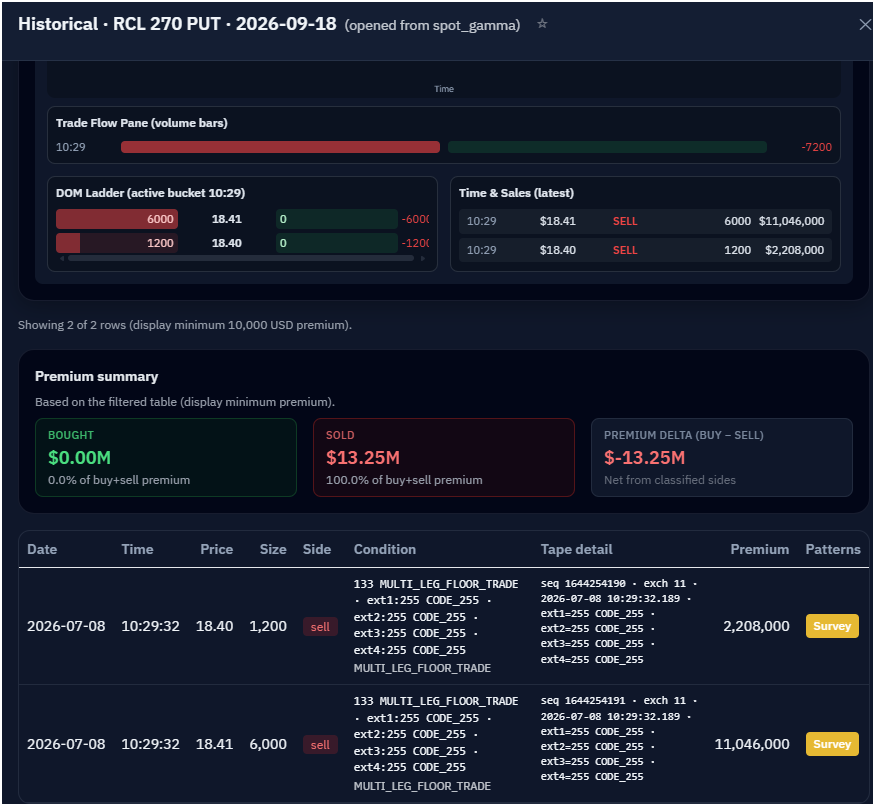Click the 6,000 size cell in the table
875x806 pixels.
coord(268,744)
